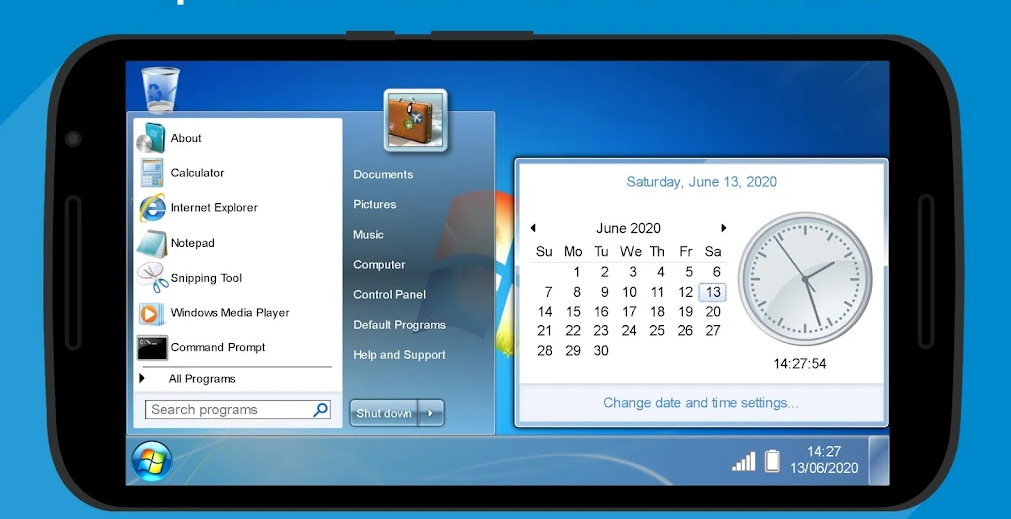Image resolution: width=1011 pixels, height=519 pixels.
Task: Click the Start orb button
Action: 152,460
